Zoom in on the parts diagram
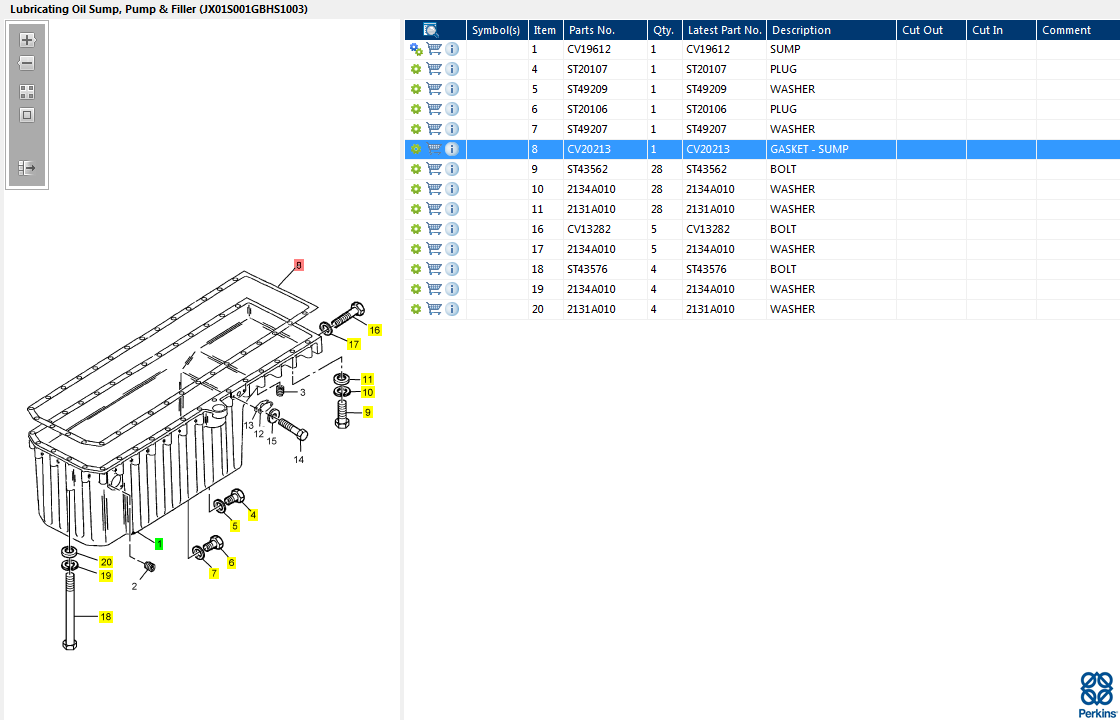 point(27,41)
